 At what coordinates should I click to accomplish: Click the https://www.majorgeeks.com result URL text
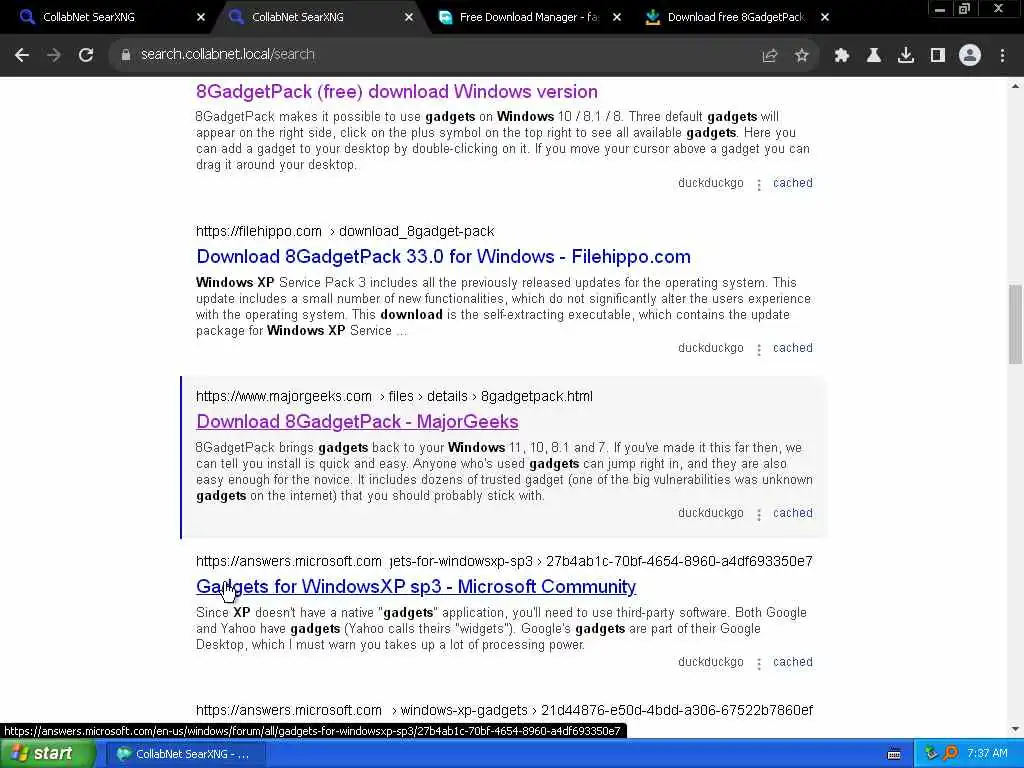(x=394, y=397)
